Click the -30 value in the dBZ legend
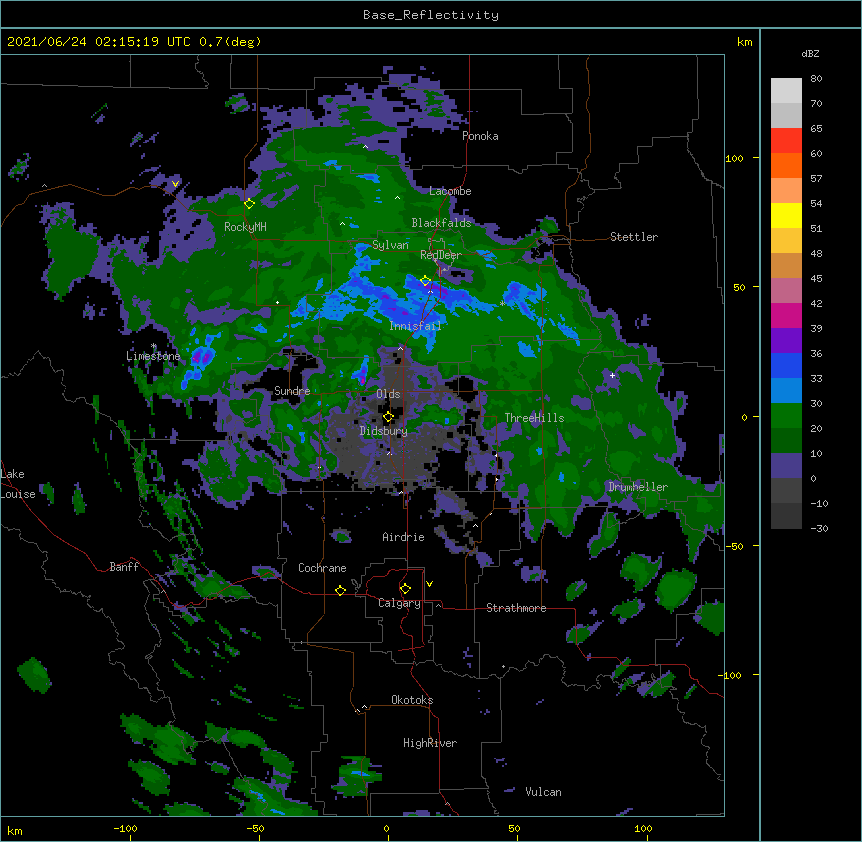This screenshot has height=842, width=862. click(819, 529)
